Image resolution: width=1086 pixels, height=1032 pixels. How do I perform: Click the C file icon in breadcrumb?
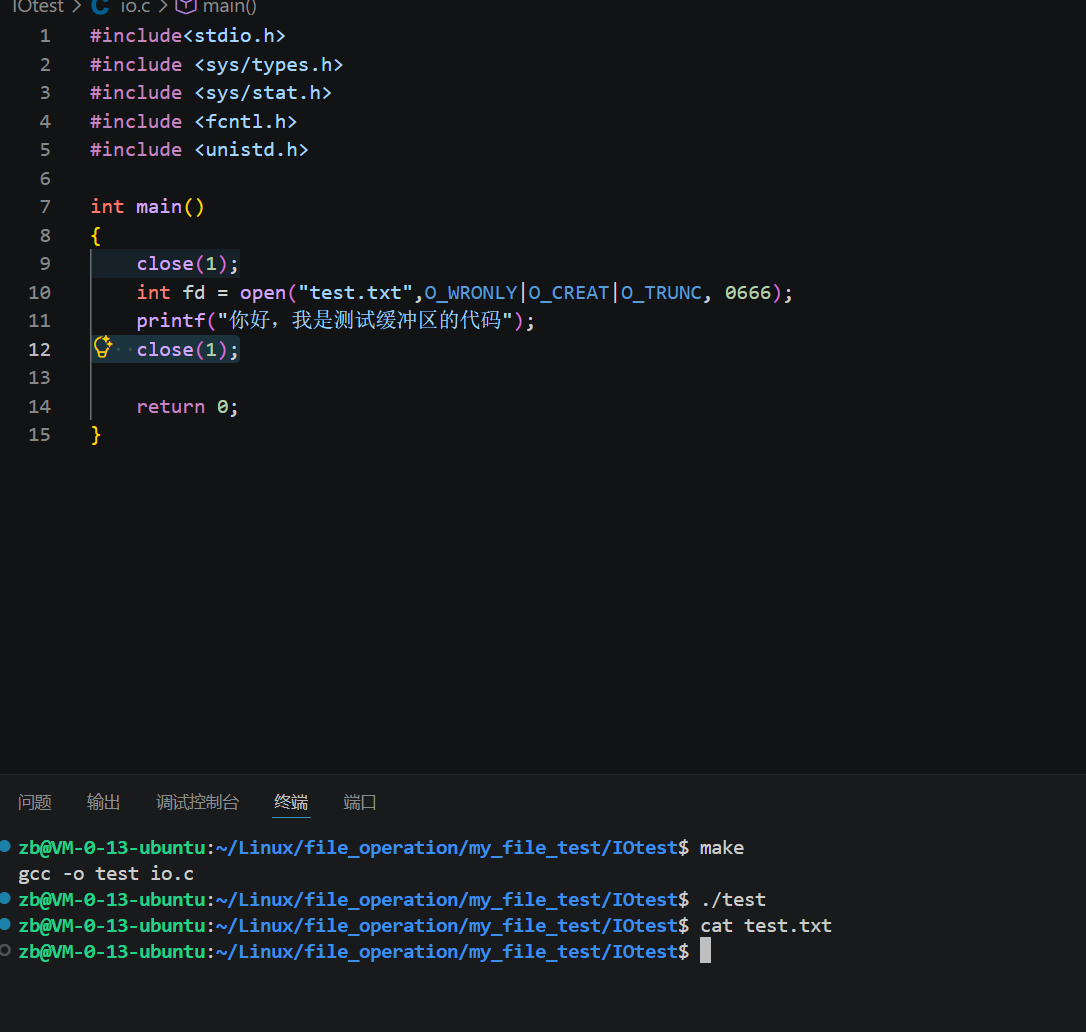pyautogui.click(x=100, y=7)
